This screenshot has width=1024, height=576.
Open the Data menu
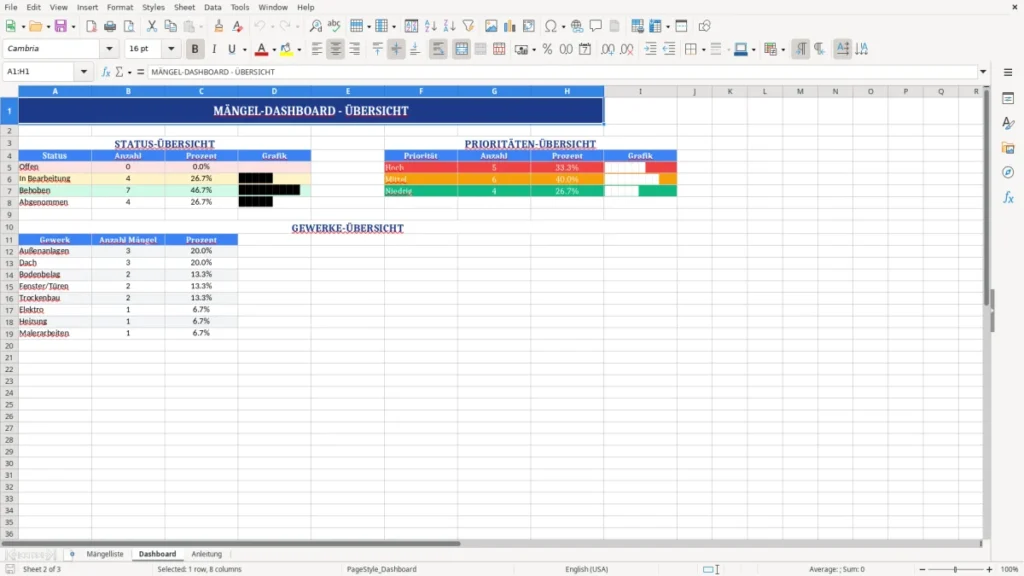[x=212, y=7]
